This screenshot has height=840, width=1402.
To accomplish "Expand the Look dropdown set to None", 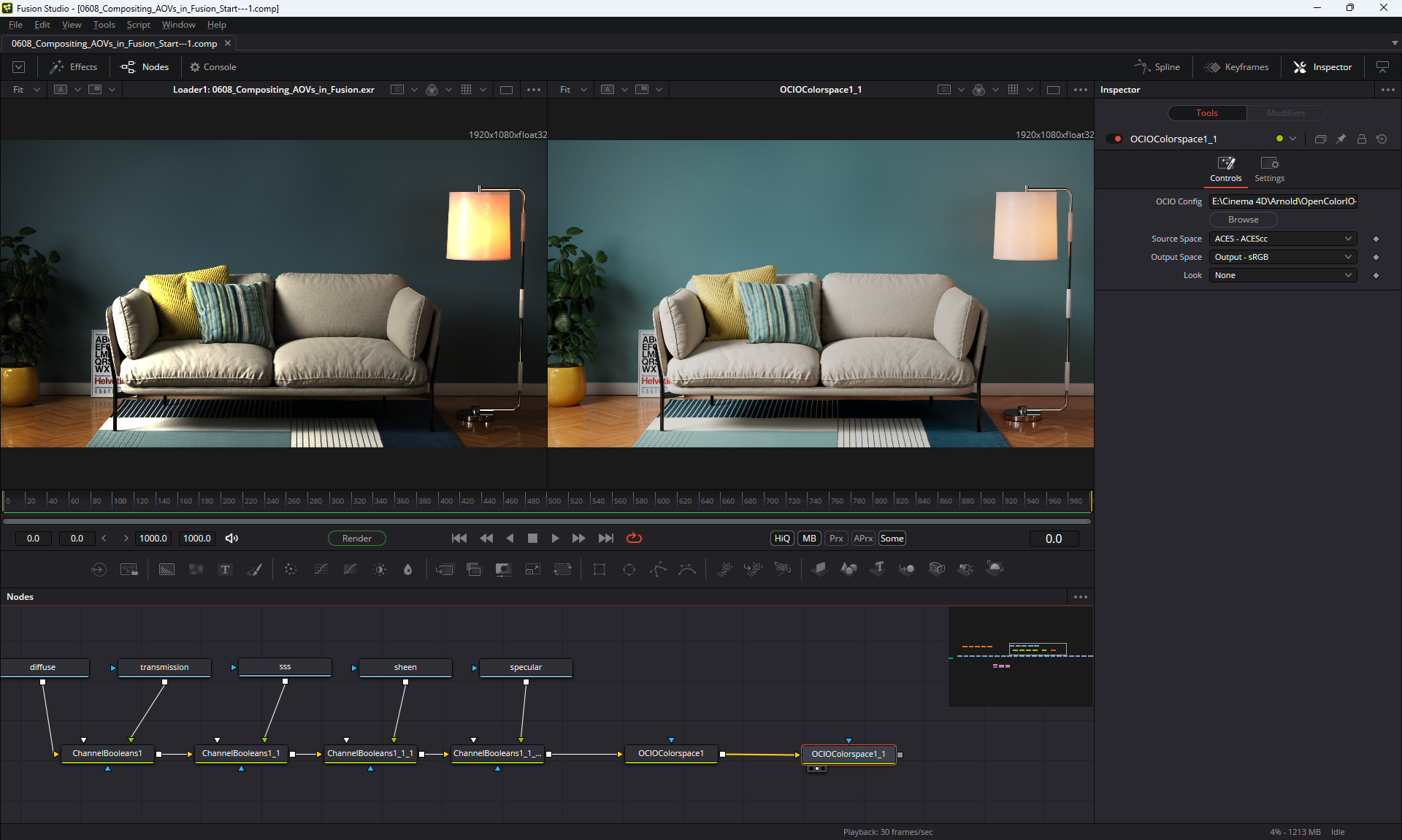I will [1283, 275].
